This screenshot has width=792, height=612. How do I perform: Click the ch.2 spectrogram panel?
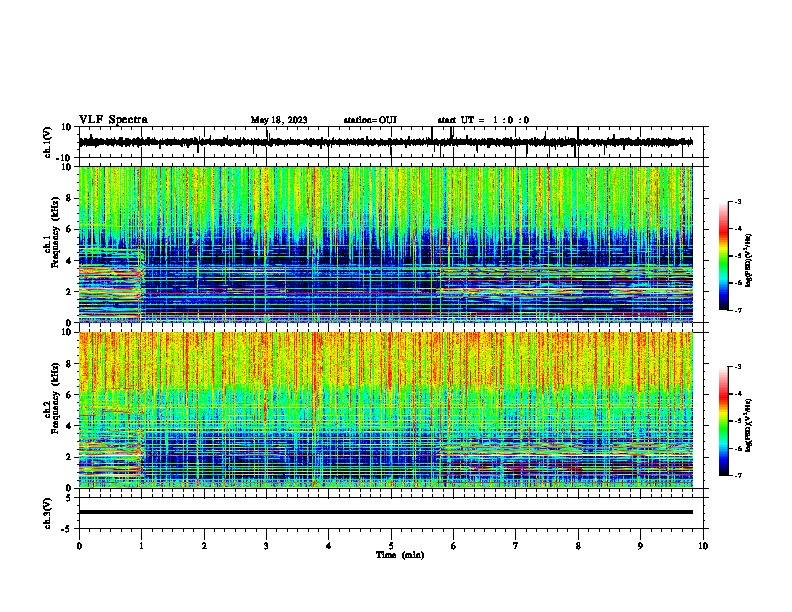[x=385, y=410]
